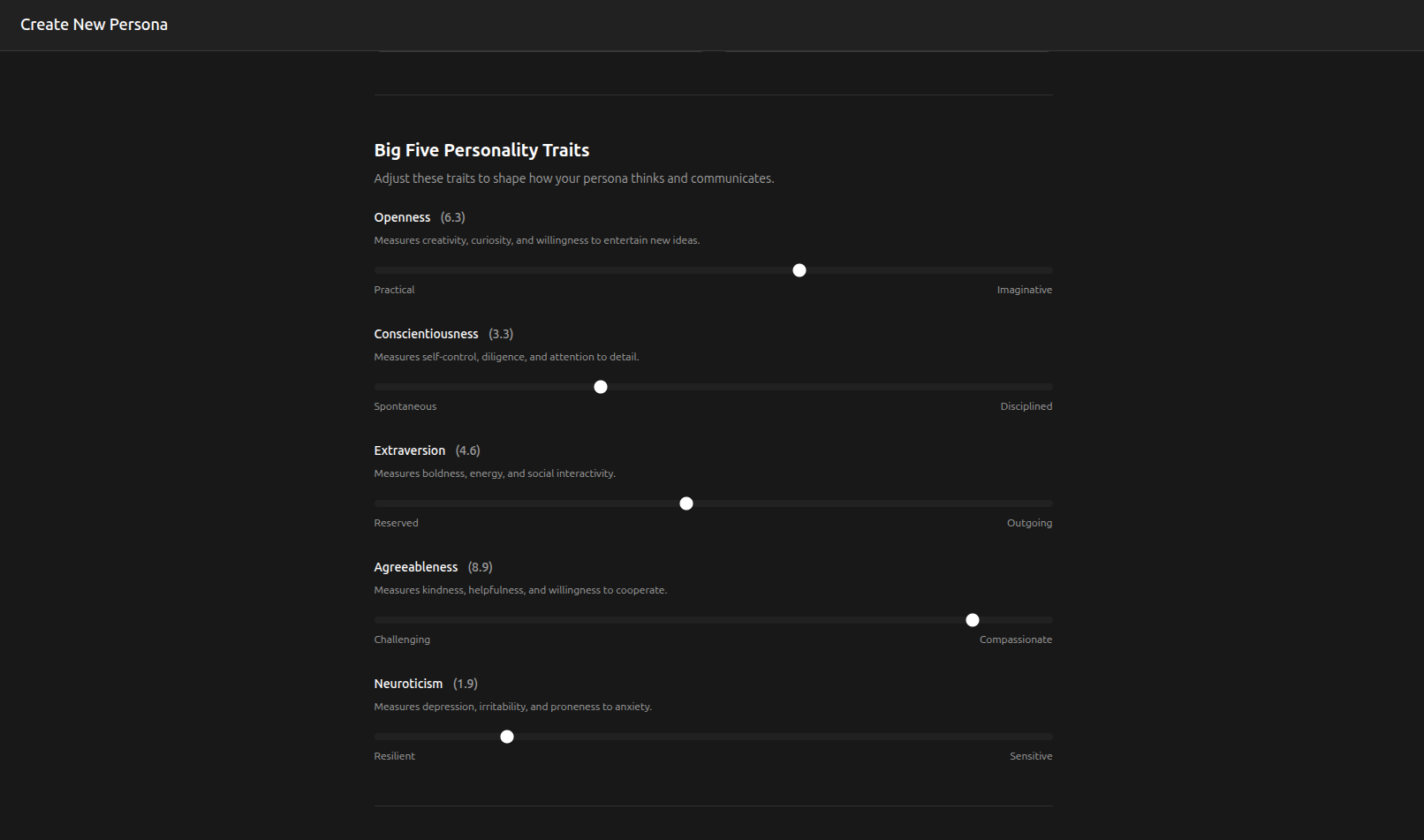Viewport: 1424px width, 840px height.
Task: Click the Agreeableness slider handle
Action: (973, 619)
